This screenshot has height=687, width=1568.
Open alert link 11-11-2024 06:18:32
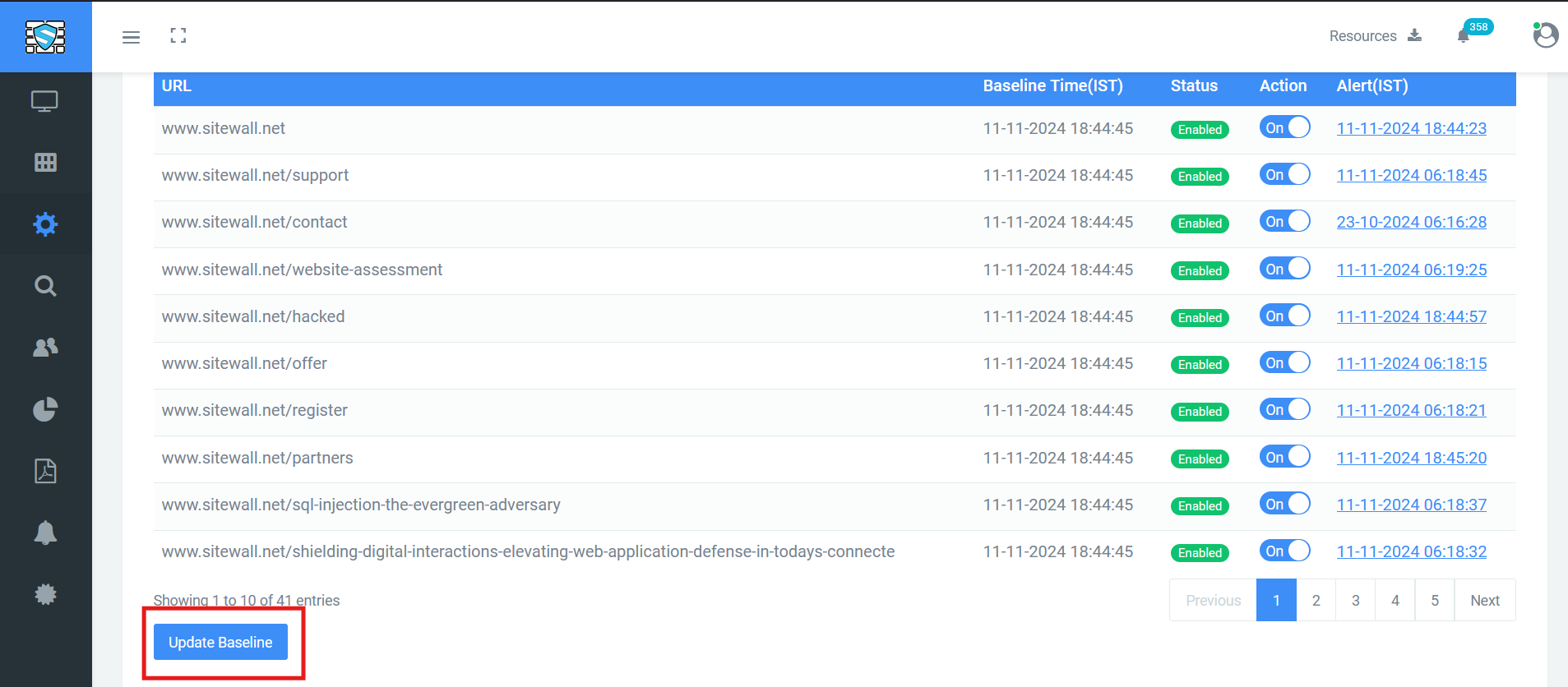(1411, 551)
